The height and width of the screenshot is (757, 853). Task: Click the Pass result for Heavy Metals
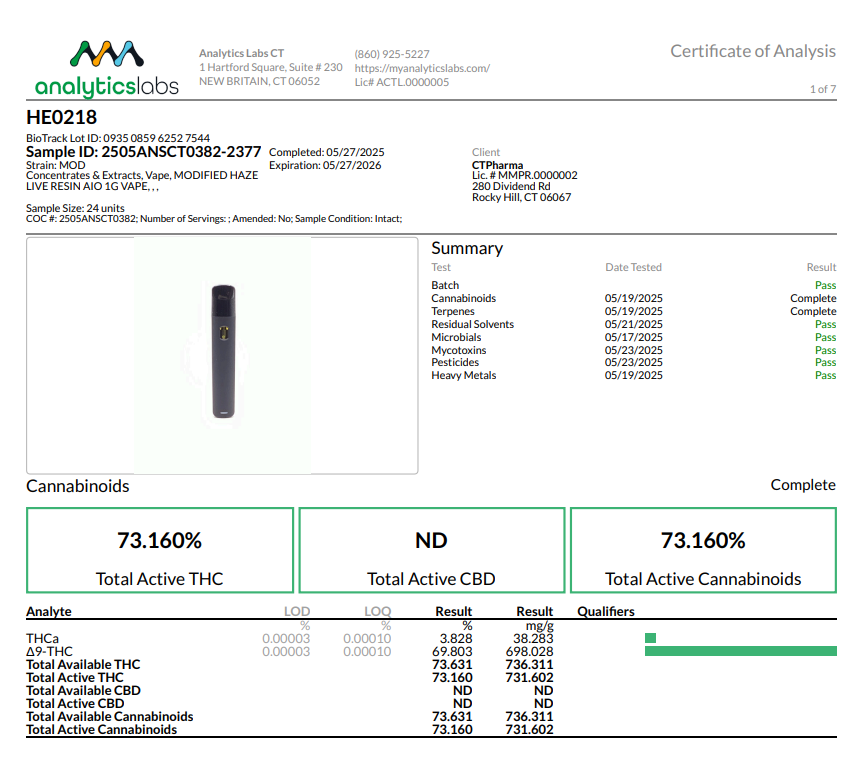coord(825,376)
